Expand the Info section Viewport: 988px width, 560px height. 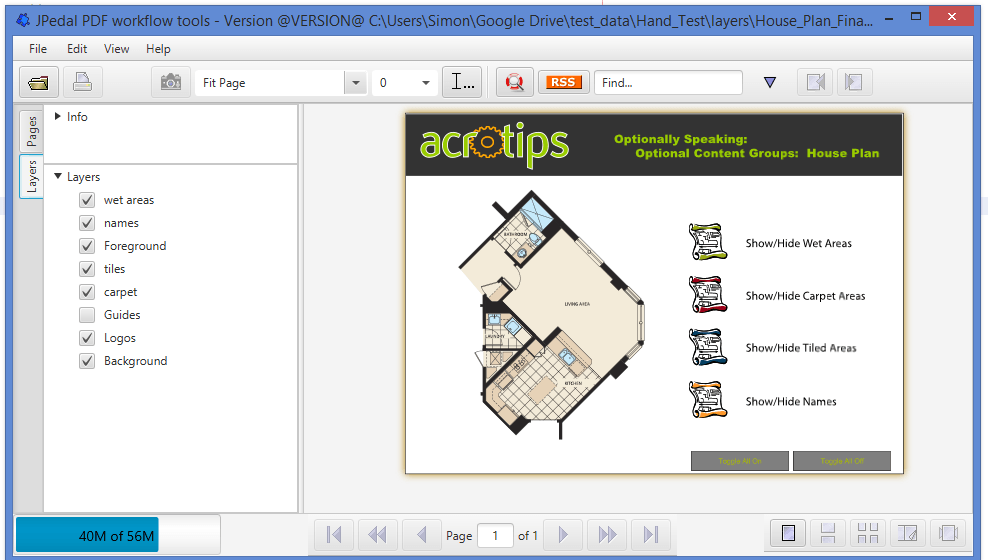pyautogui.click(x=58, y=117)
